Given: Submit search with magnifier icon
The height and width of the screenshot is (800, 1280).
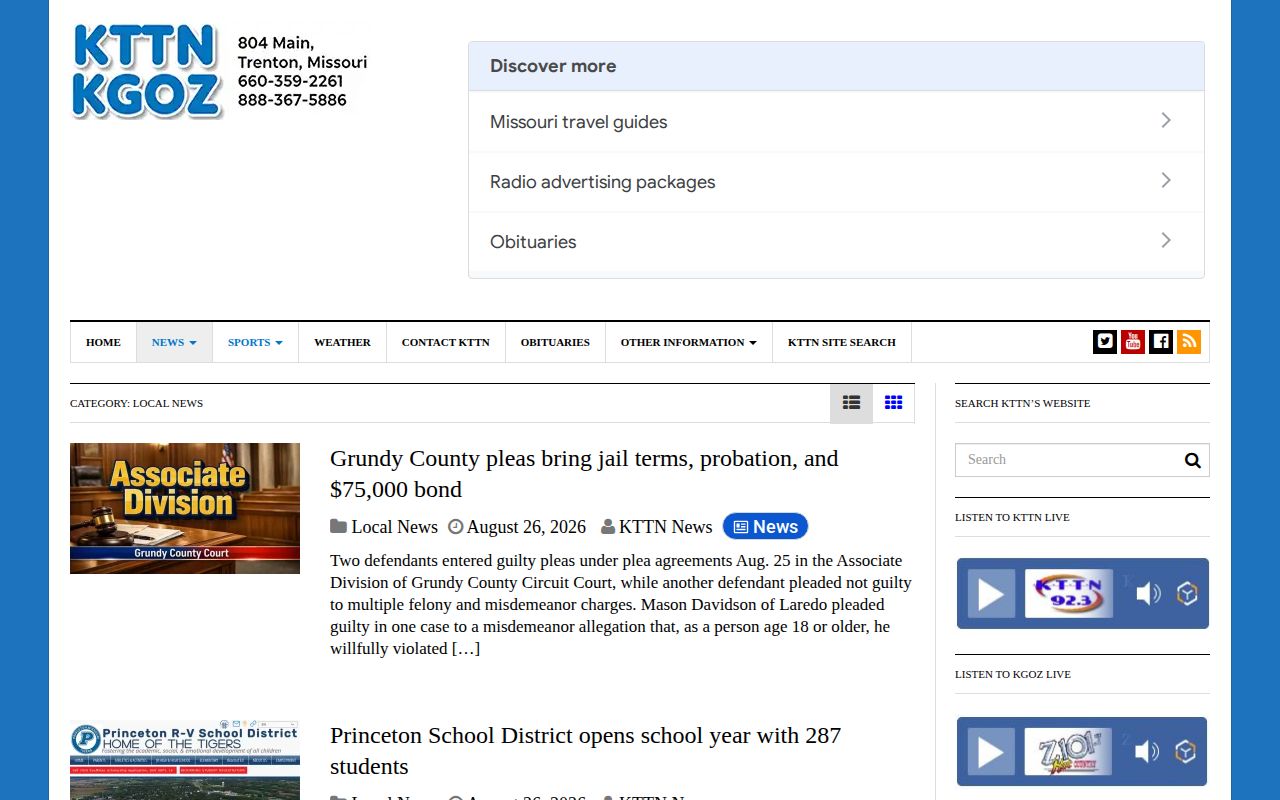Looking at the screenshot, I should coord(1192,460).
